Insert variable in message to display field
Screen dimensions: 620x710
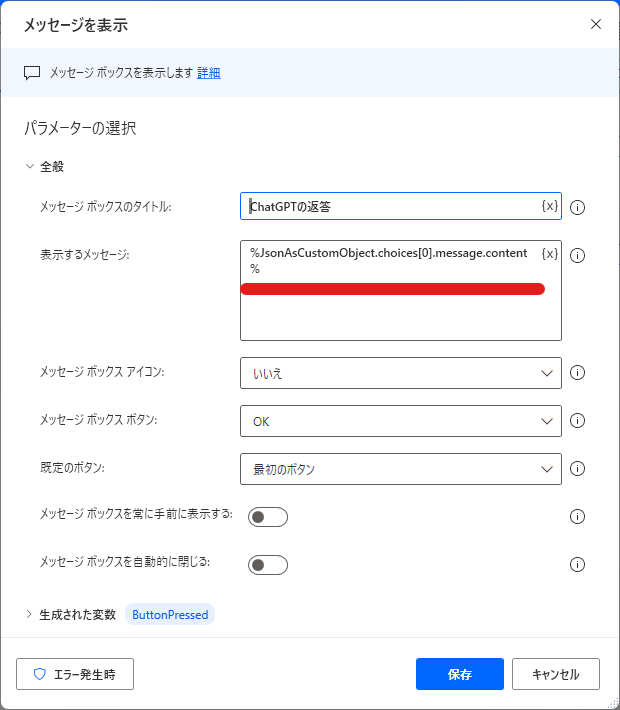point(550,254)
